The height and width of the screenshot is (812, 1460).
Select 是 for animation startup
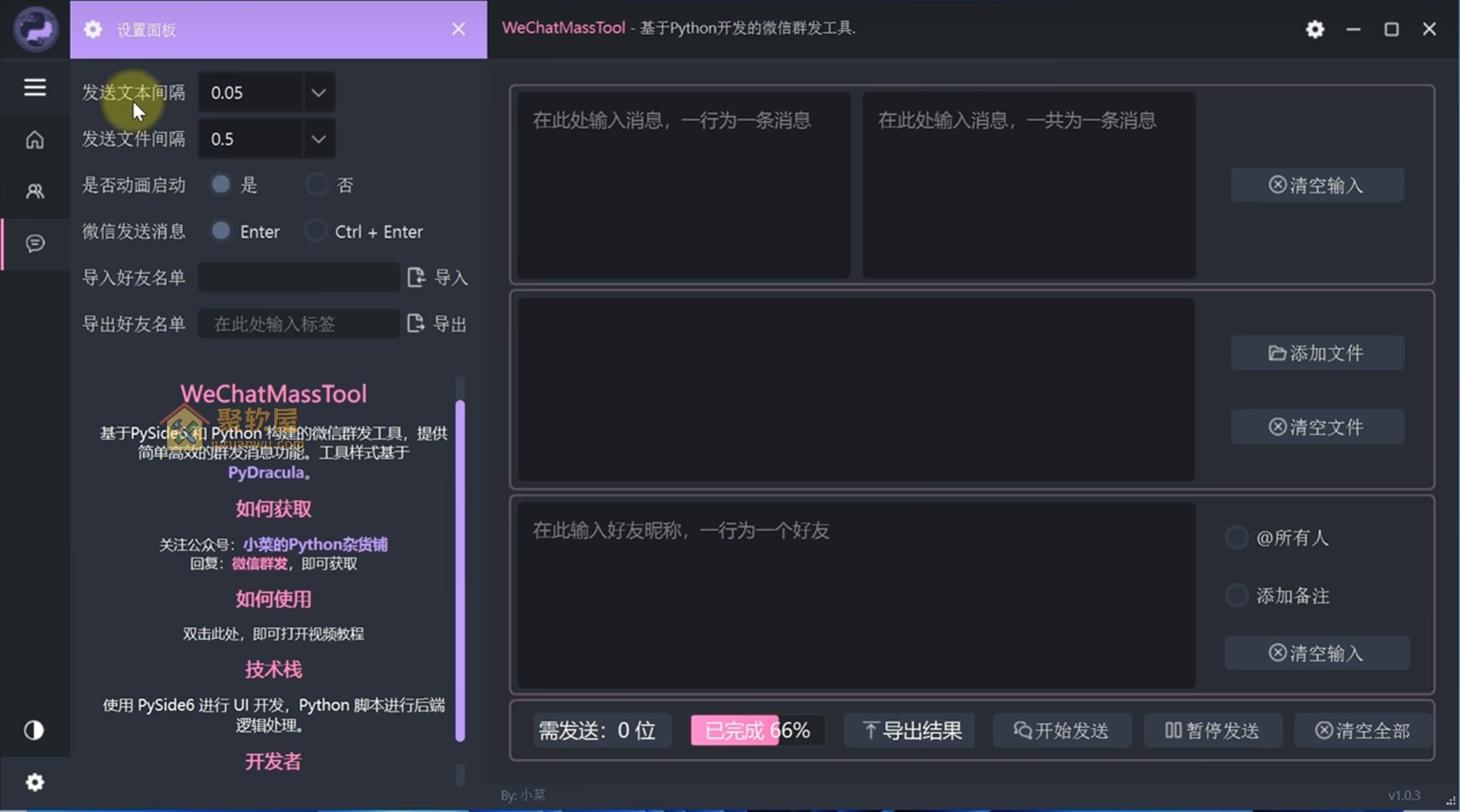222,184
